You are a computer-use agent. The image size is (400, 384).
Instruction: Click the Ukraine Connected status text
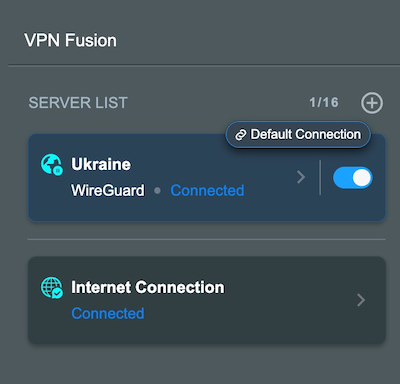pos(207,191)
